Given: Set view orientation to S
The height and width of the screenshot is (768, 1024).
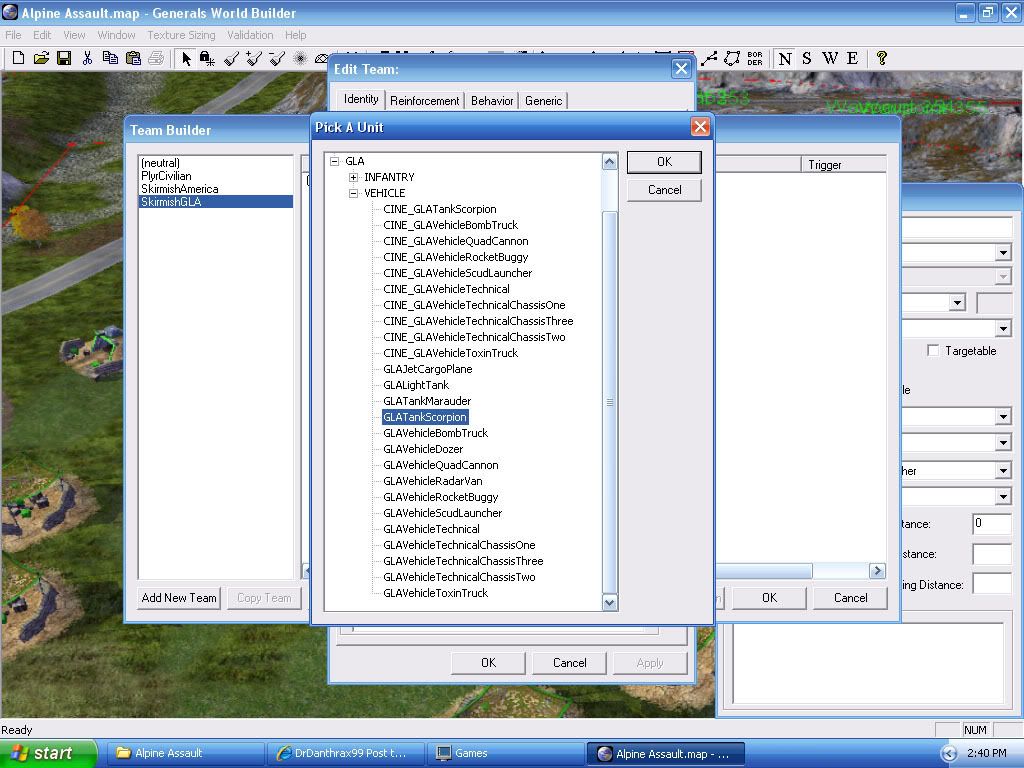Looking at the screenshot, I should pos(807,59).
